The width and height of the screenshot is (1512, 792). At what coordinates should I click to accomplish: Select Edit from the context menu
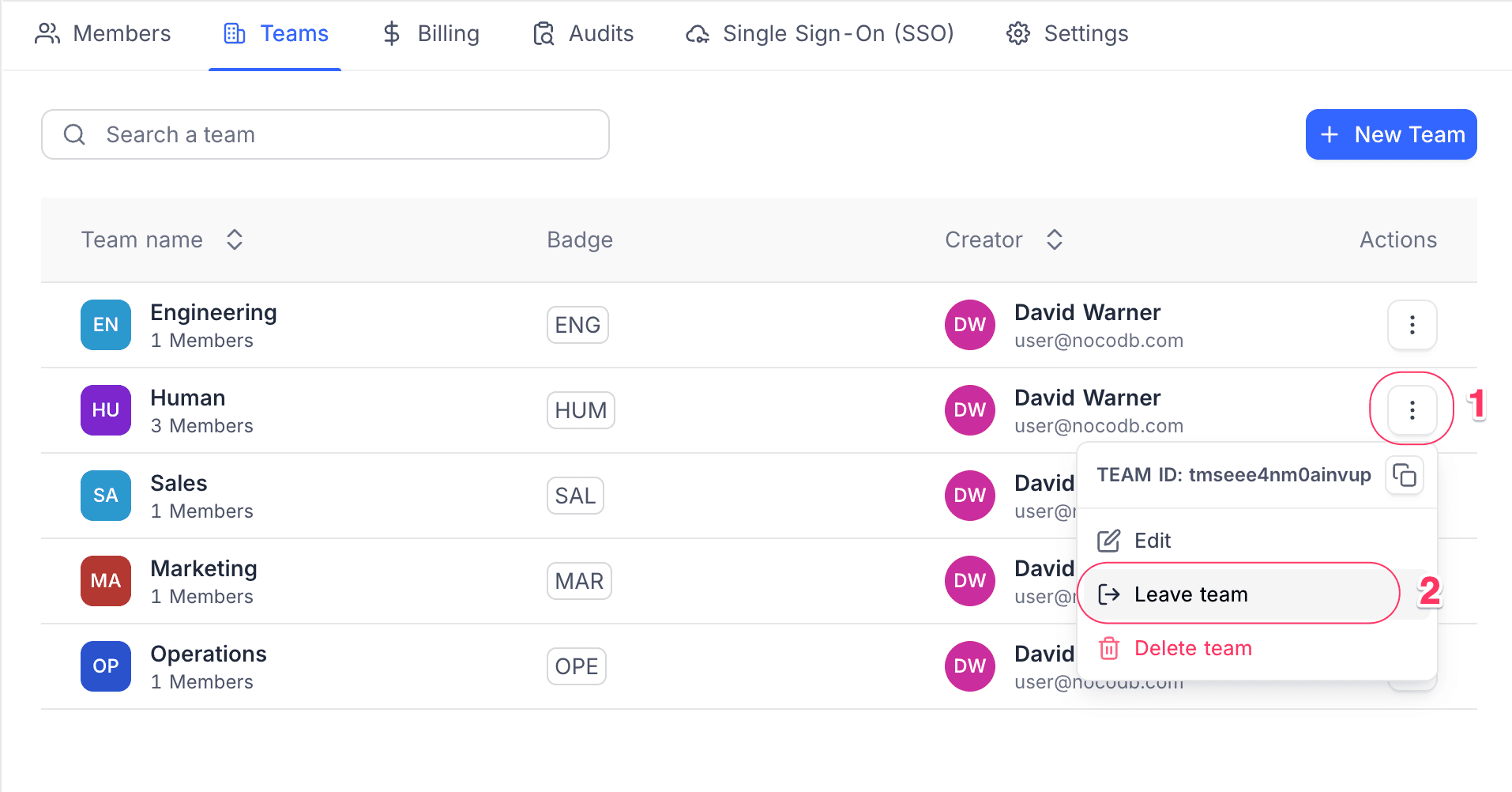coord(1152,541)
